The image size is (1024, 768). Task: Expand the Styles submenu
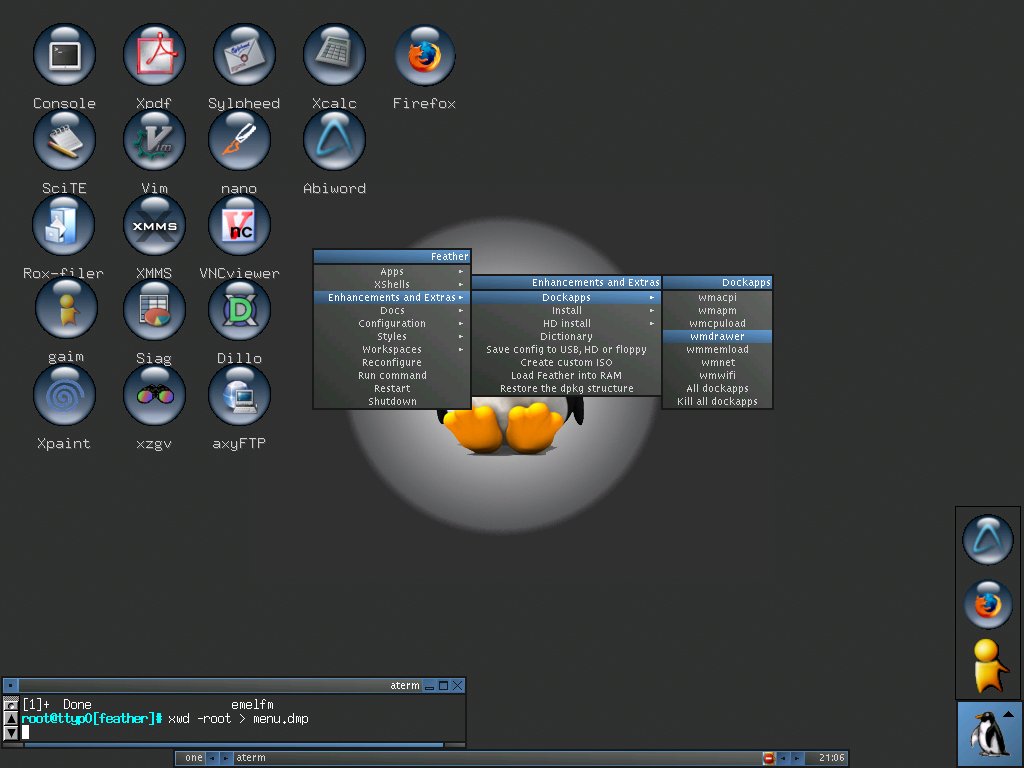coord(392,336)
